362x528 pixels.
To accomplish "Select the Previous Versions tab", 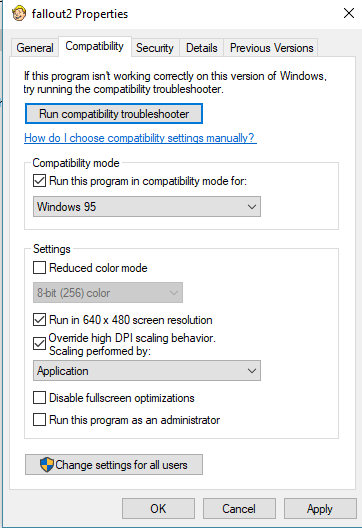I will coord(271,48).
